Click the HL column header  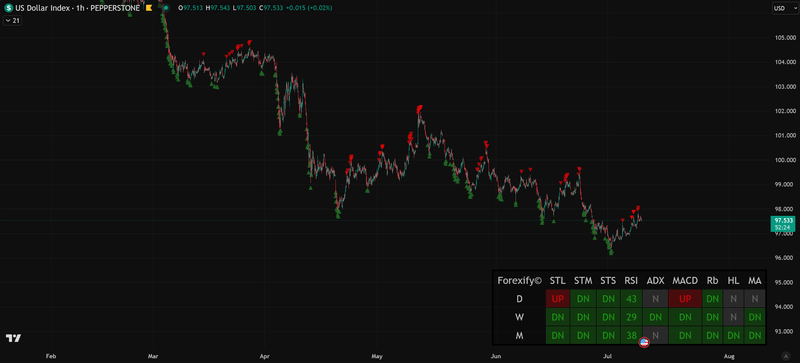point(733,280)
